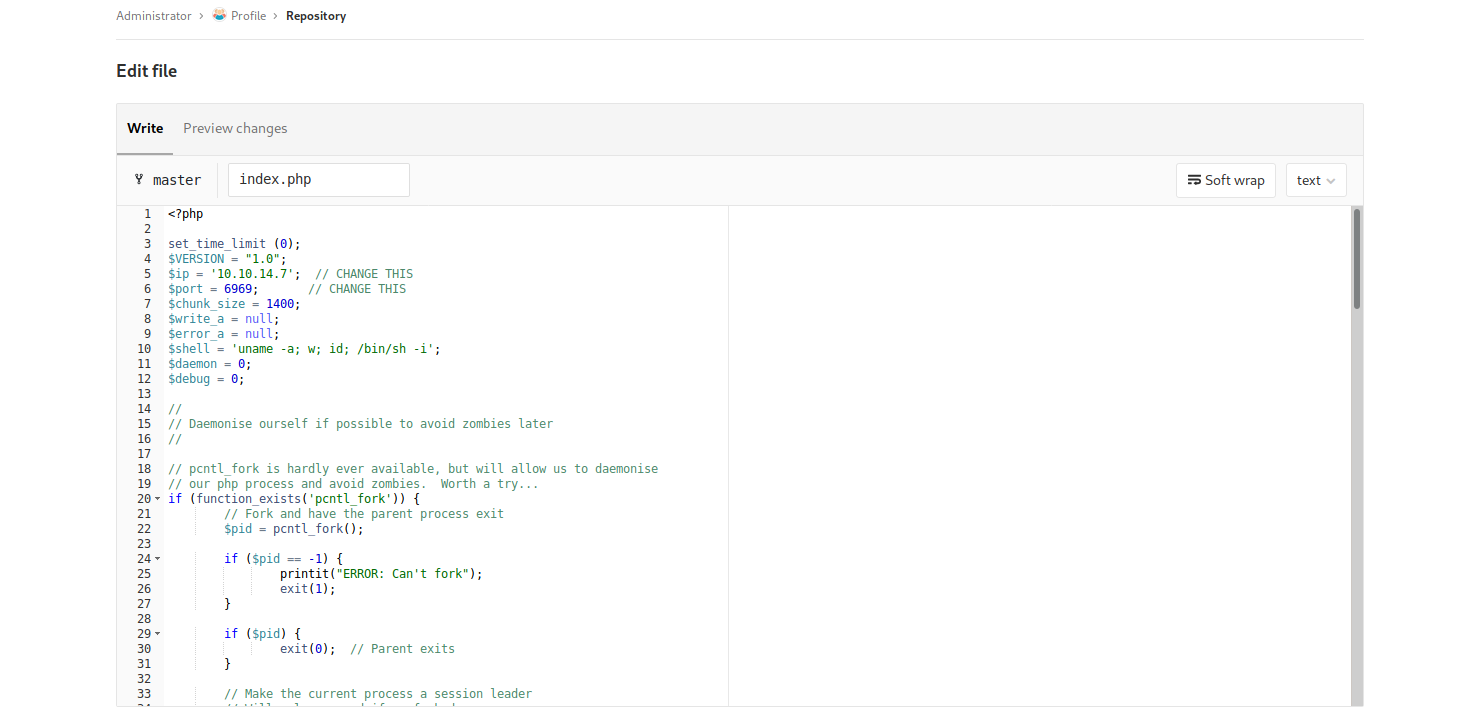Click the $write_a = null; line

224,319
